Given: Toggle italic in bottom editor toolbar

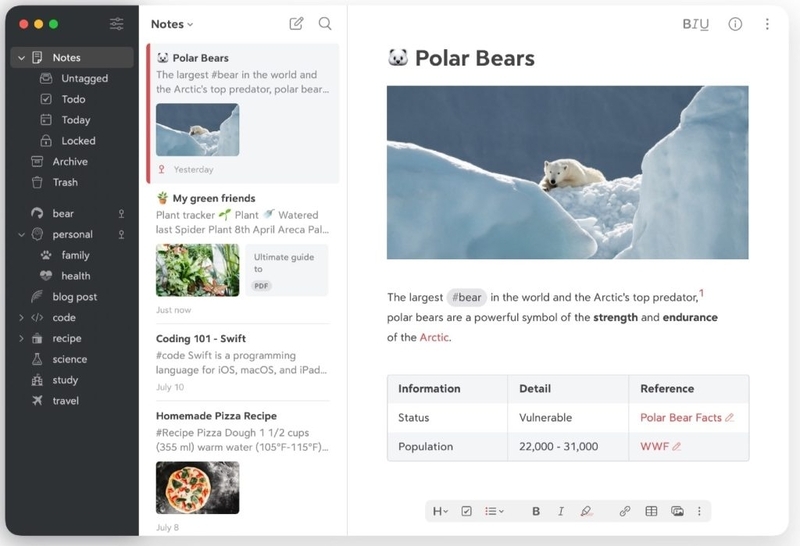Looking at the screenshot, I should pyautogui.click(x=561, y=511).
